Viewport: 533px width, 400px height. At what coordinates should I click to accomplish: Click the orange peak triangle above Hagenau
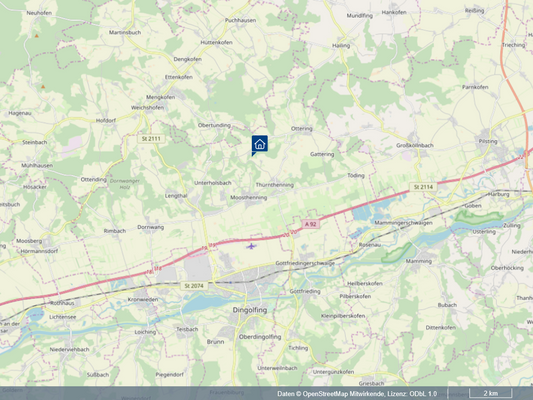click(x=43, y=87)
